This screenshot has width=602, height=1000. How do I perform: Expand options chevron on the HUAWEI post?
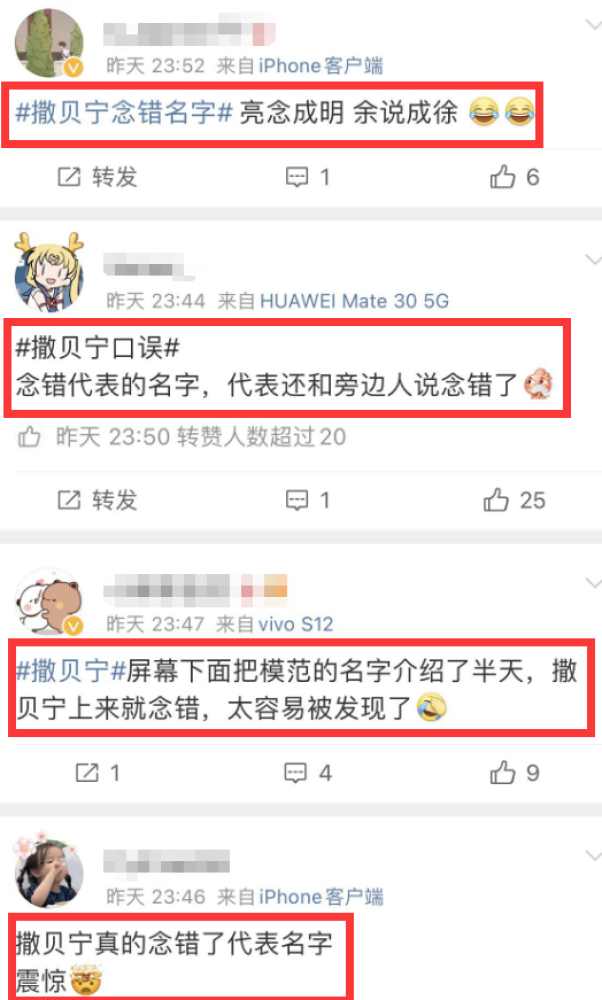593,260
